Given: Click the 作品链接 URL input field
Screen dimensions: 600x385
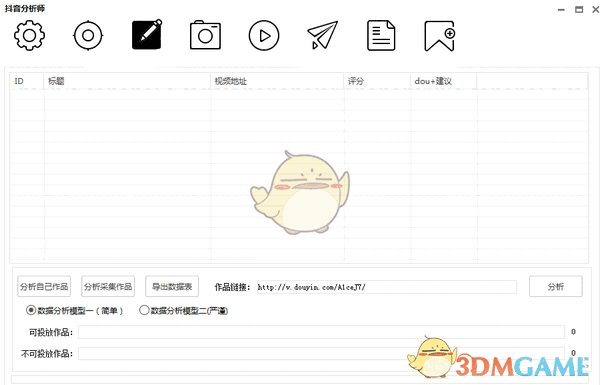Looking at the screenshot, I should coord(386,287).
